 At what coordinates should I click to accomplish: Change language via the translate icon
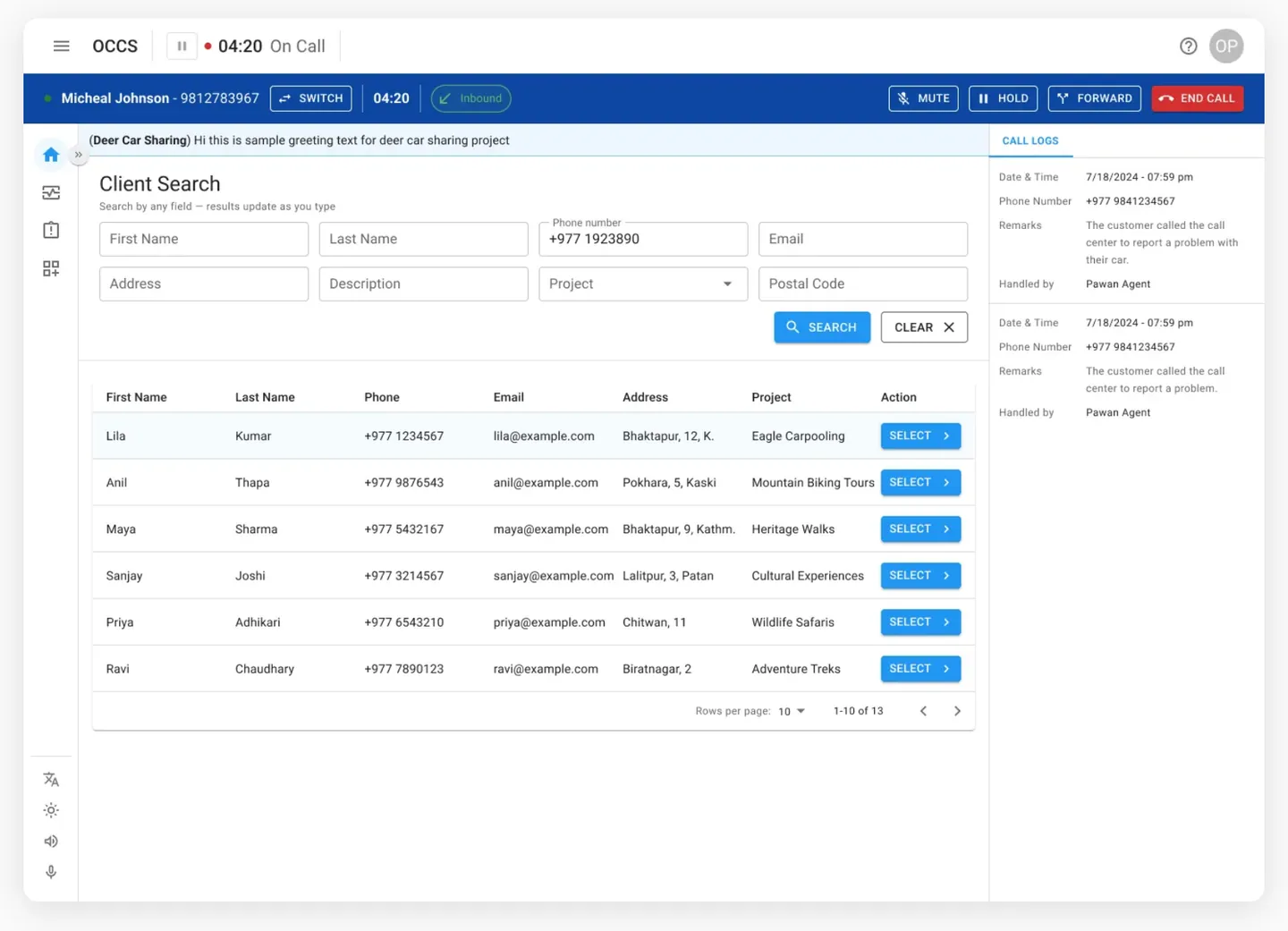tap(51, 779)
